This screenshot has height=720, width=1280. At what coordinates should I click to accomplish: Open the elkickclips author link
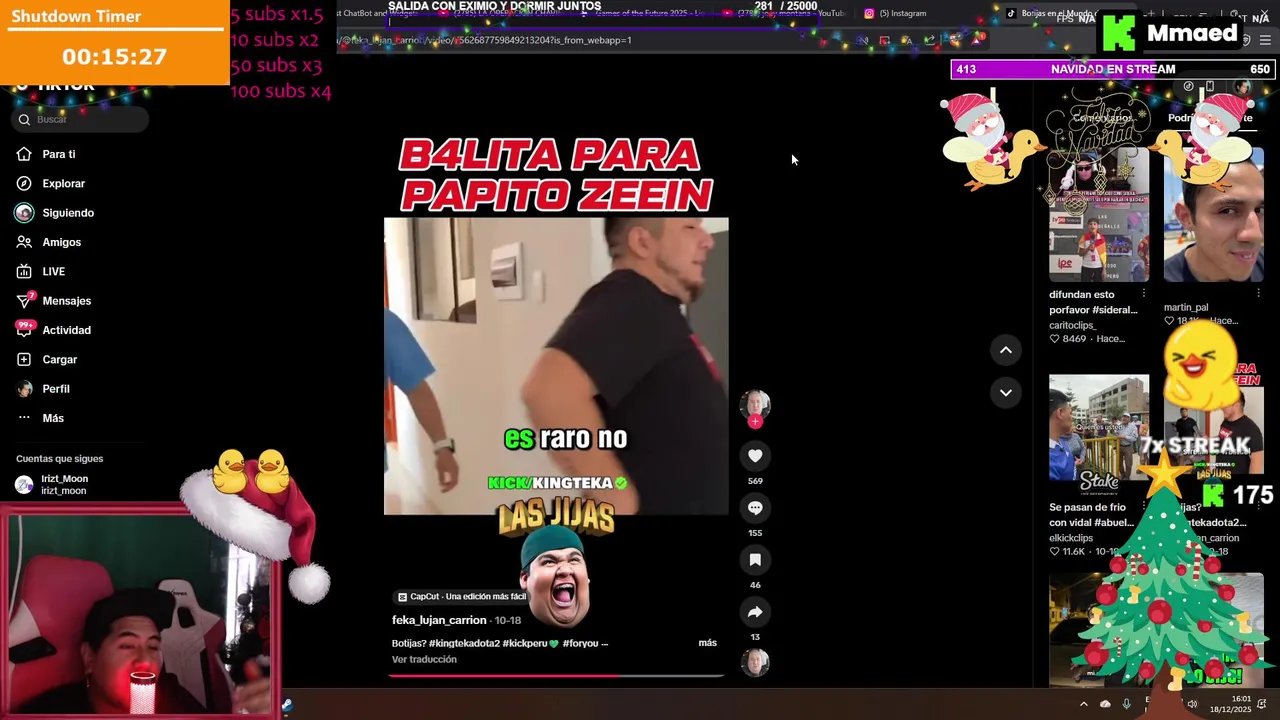coord(1071,538)
